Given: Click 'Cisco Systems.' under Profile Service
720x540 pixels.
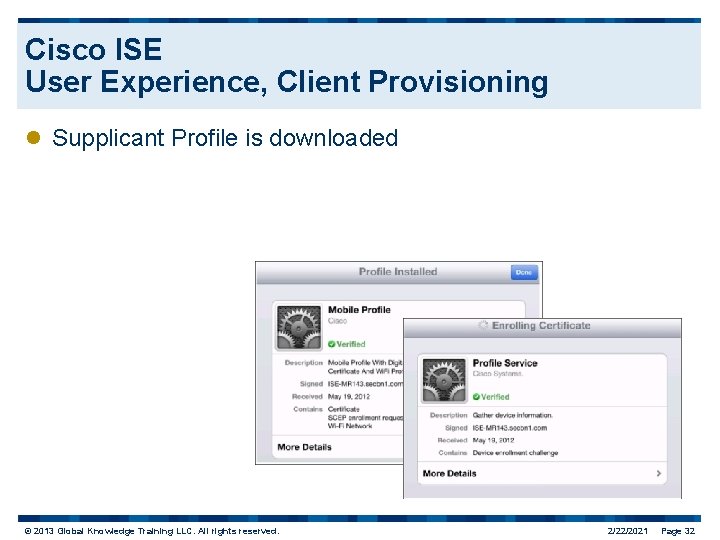Looking at the screenshot, I should point(498,374).
